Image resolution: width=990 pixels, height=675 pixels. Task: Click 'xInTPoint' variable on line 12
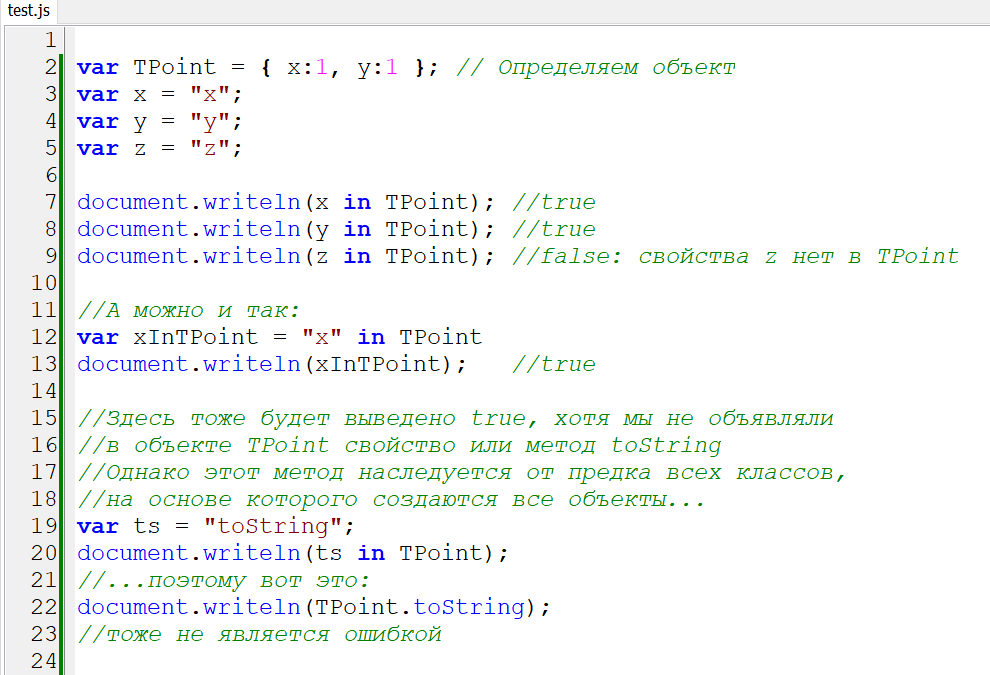[x=196, y=337]
